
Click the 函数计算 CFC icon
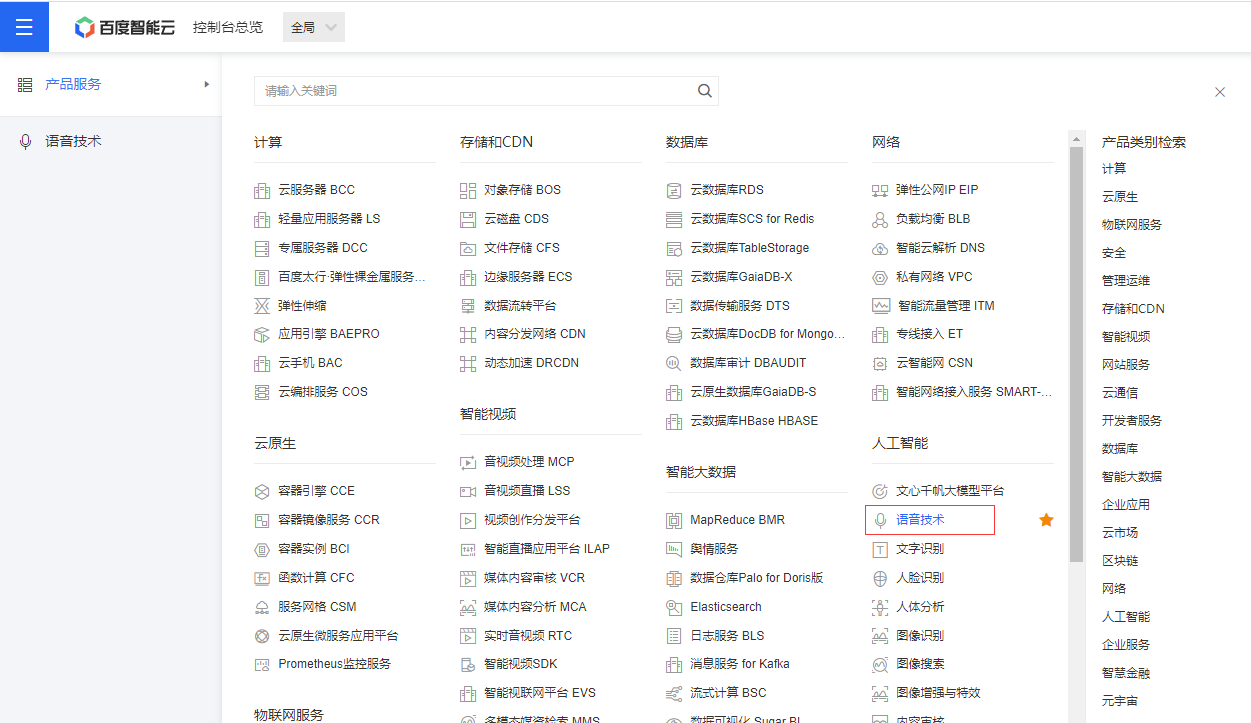tap(262, 579)
